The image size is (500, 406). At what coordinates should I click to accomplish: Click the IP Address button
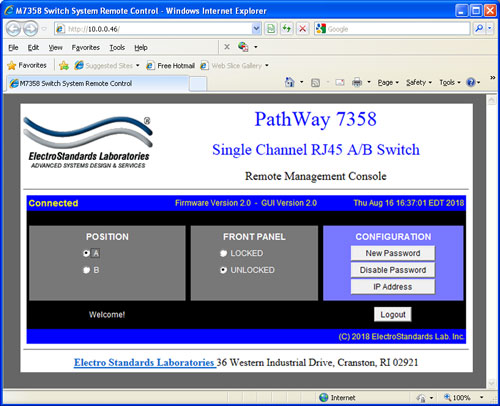[x=393, y=287]
